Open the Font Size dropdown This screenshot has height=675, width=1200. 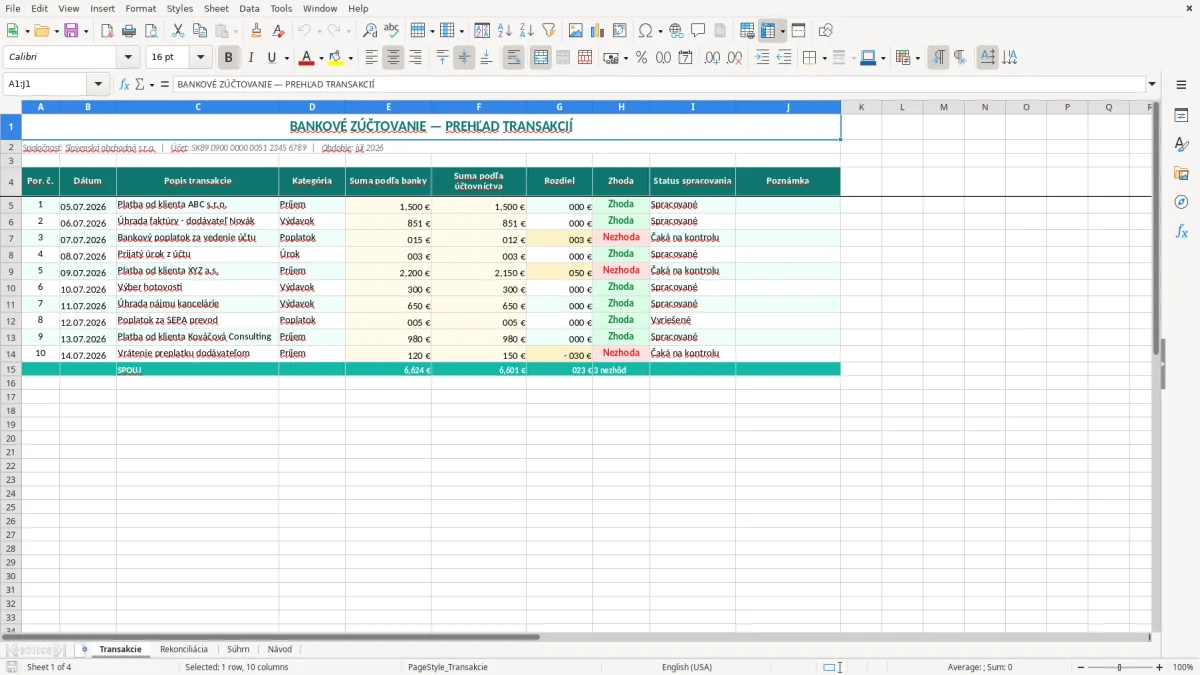click(200, 58)
